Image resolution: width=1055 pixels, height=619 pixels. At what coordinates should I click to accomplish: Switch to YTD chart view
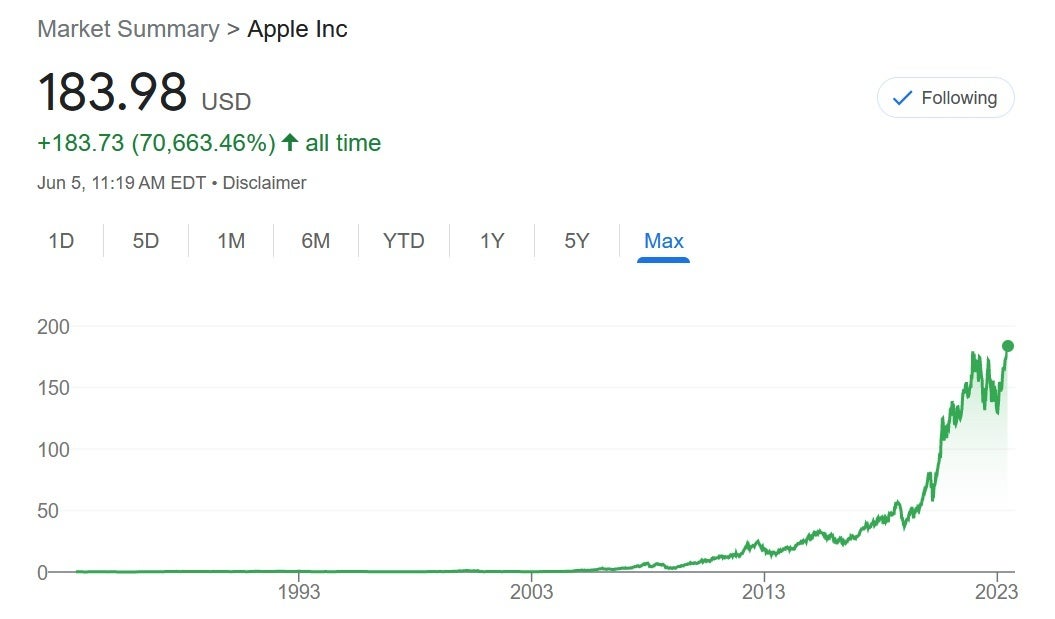[x=404, y=241]
